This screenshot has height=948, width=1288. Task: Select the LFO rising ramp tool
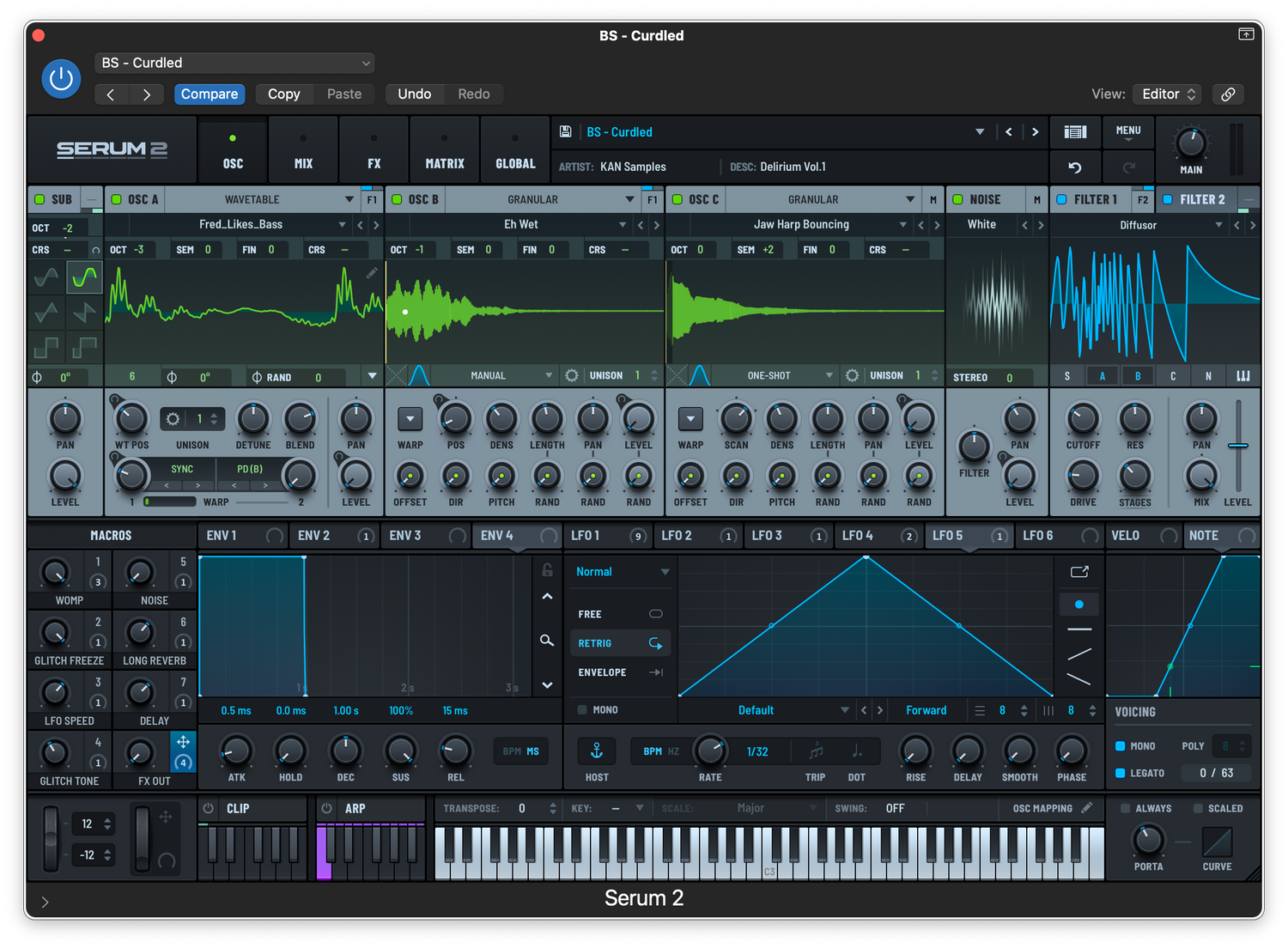(1079, 654)
